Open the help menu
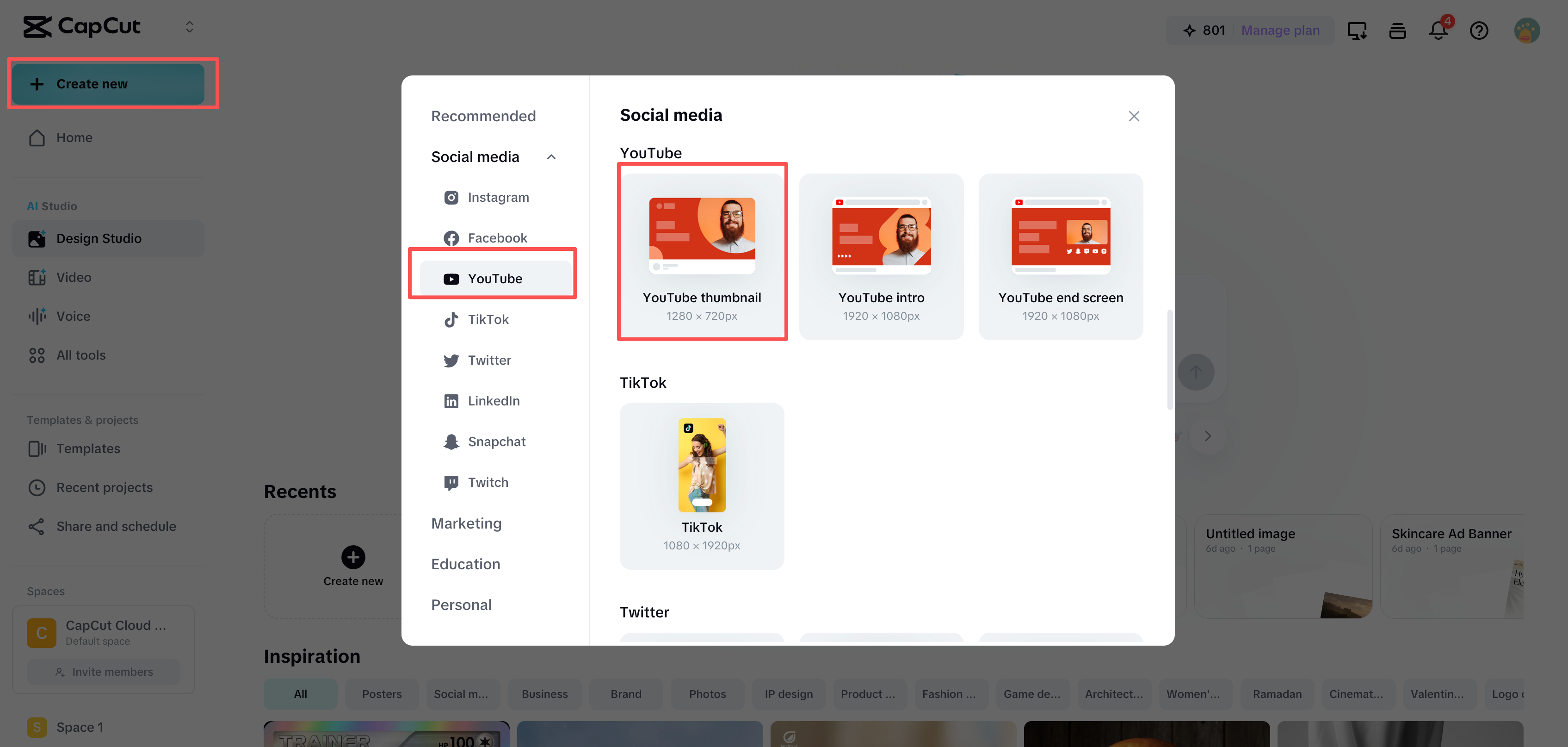This screenshot has width=1568, height=747. pyautogui.click(x=1479, y=30)
